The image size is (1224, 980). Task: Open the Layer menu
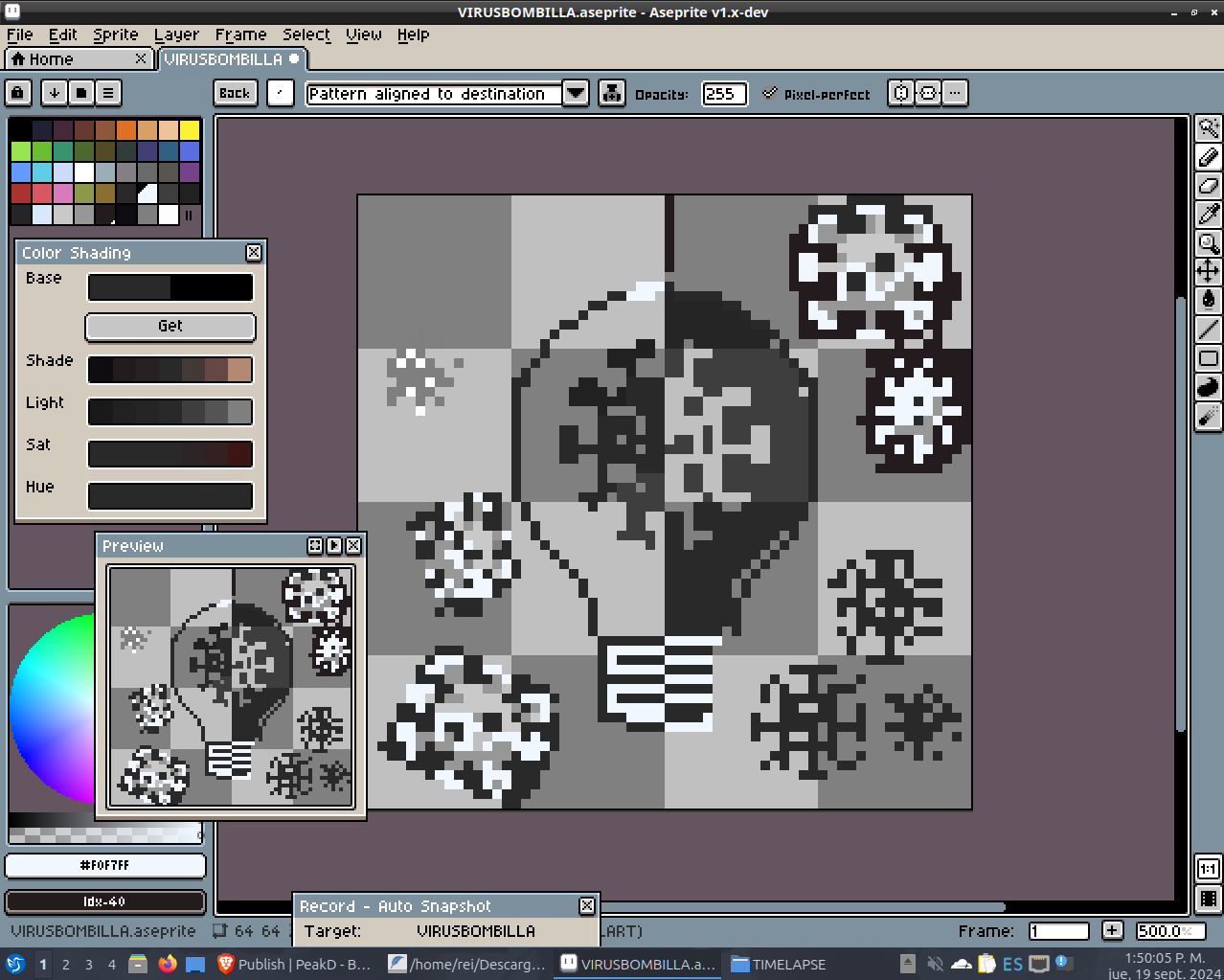[176, 34]
